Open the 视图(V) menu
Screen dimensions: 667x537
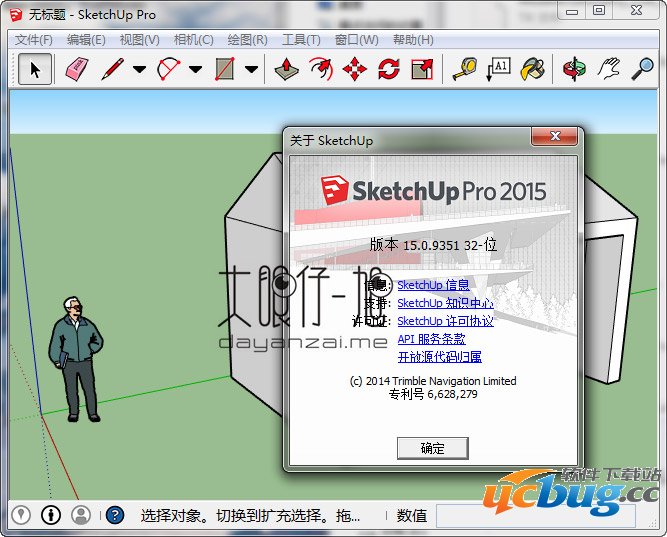coord(140,40)
